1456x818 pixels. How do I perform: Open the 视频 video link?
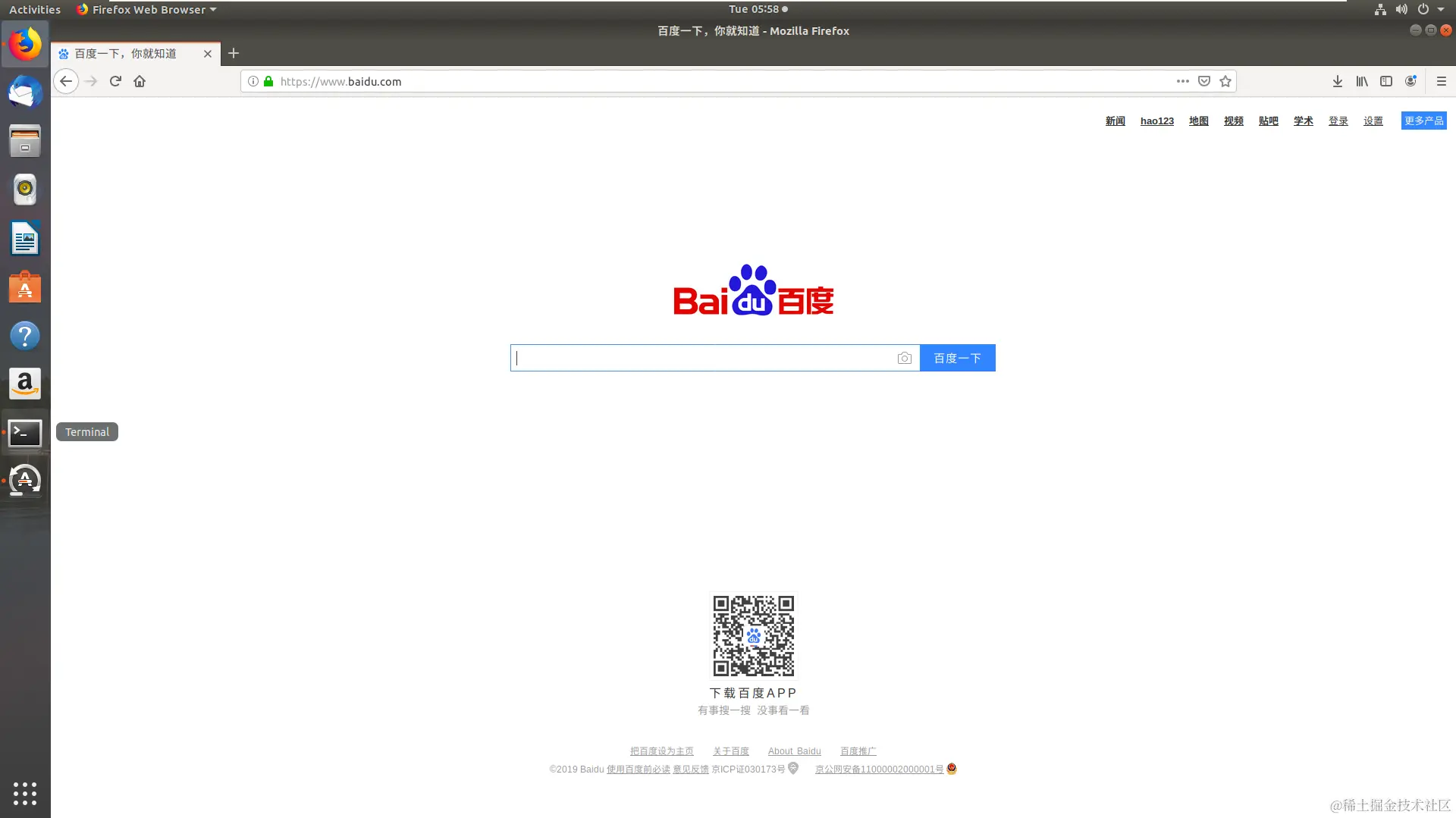coord(1234,121)
